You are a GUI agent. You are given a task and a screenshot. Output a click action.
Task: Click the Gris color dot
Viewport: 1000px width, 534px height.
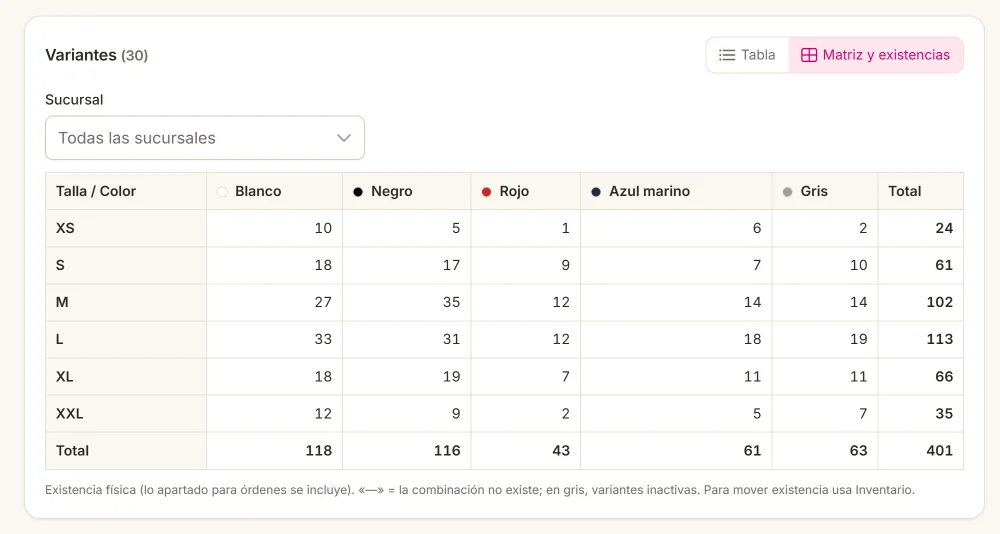pos(788,191)
